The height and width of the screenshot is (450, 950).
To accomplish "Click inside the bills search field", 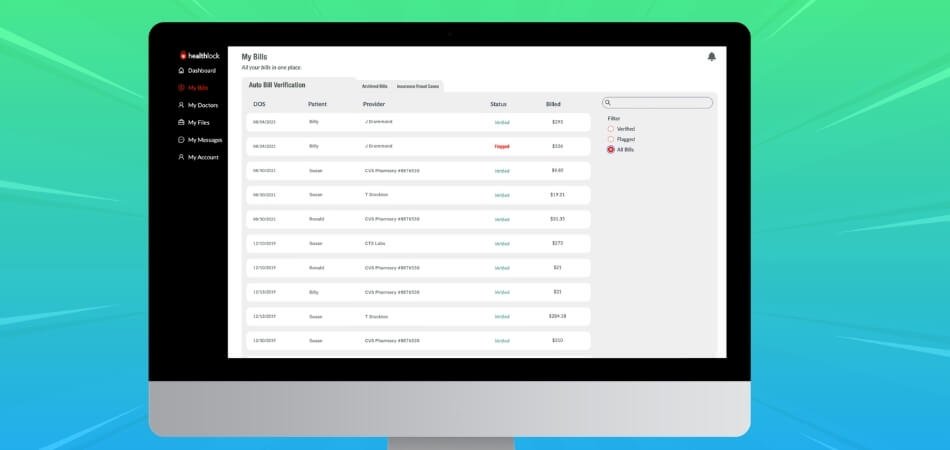I will pos(657,103).
